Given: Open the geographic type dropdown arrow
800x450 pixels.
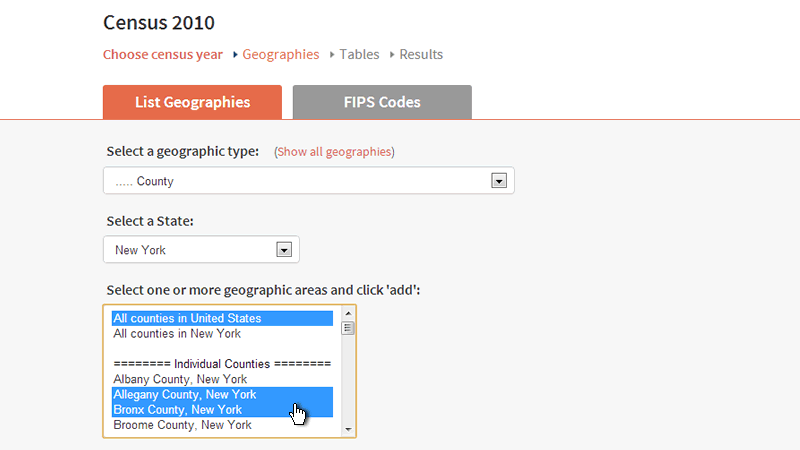Looking at the screenshot, I should point(498,181).
